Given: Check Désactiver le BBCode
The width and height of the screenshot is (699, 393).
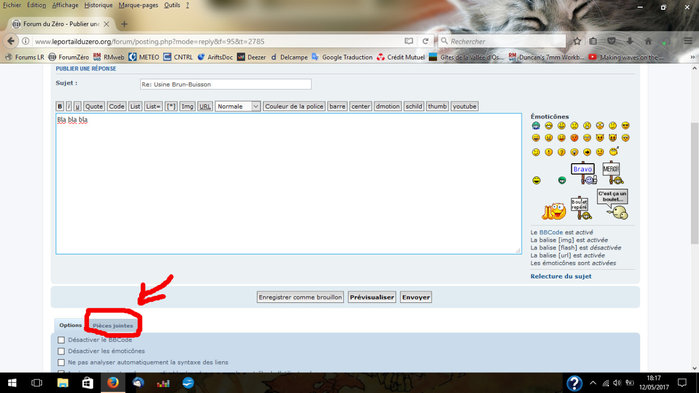Looking at the screenshot, I should [61, 340].
